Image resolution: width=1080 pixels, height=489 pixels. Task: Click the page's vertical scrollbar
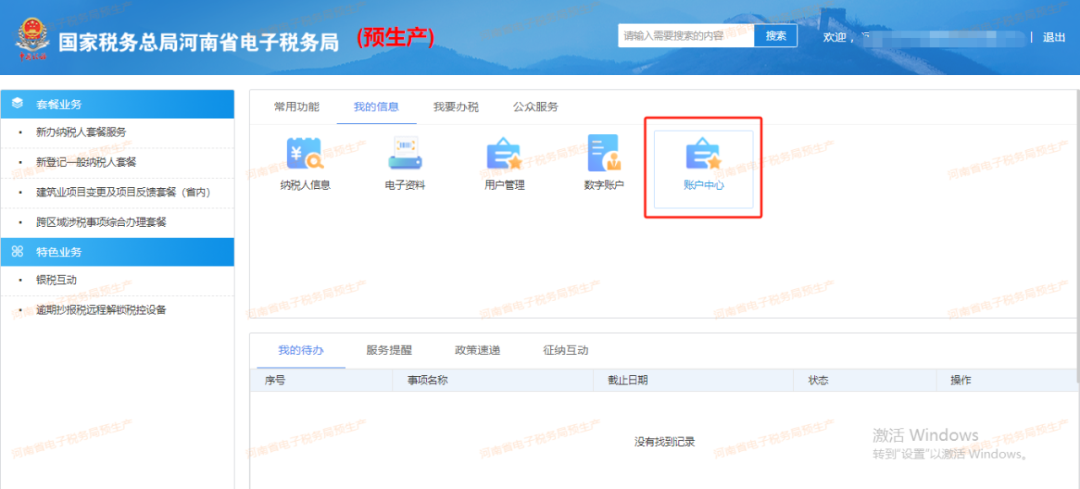coord(1077,234)
